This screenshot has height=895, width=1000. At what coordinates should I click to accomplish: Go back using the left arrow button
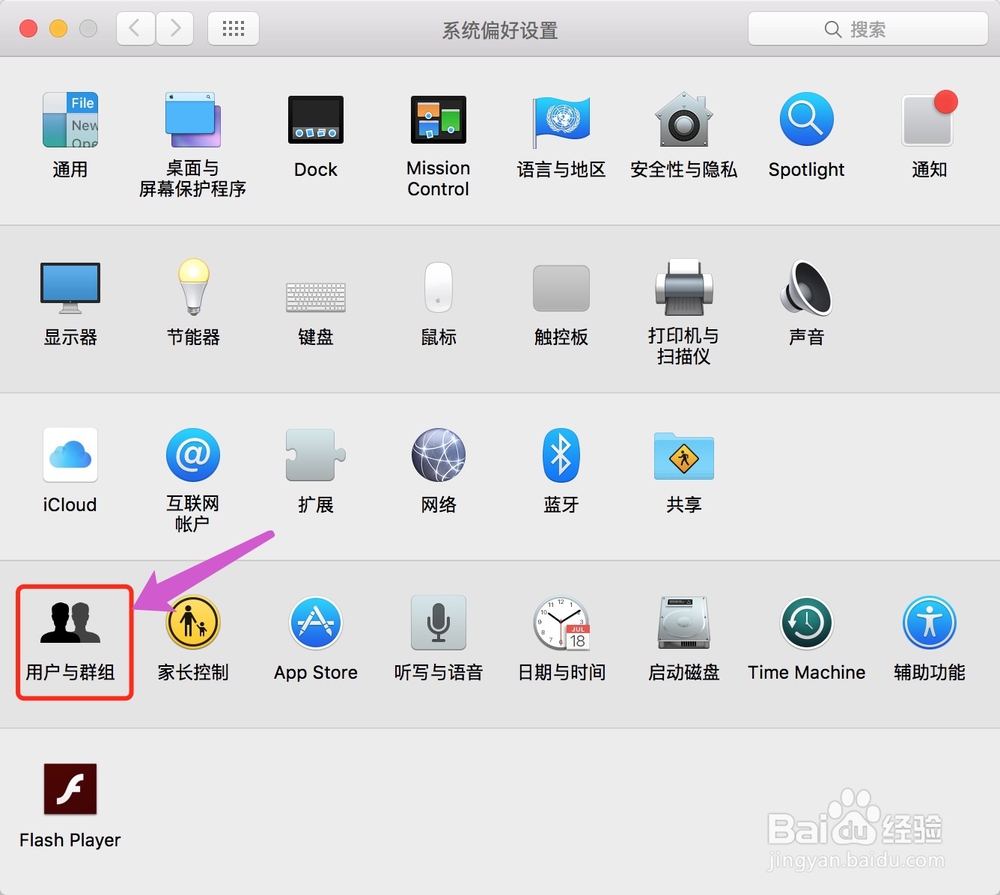135,28
